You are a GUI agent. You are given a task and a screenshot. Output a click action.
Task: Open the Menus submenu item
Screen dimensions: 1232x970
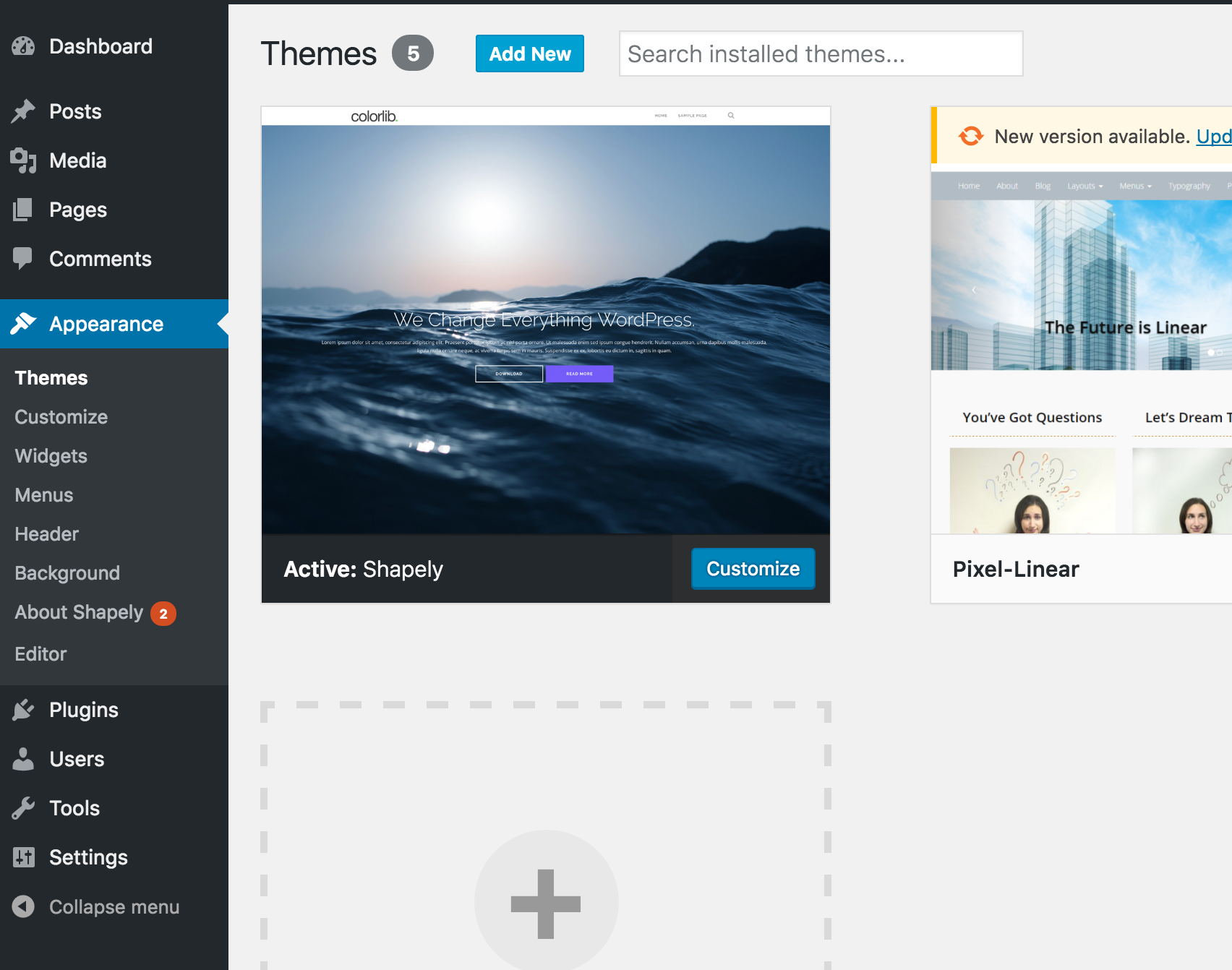[44, 495]
